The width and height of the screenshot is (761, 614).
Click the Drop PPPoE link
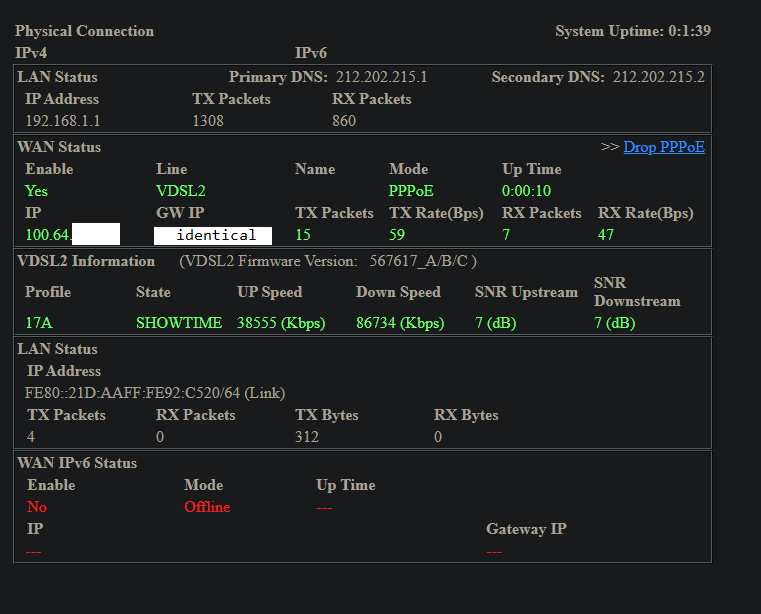pyautogui.click(x=663, y=147)
